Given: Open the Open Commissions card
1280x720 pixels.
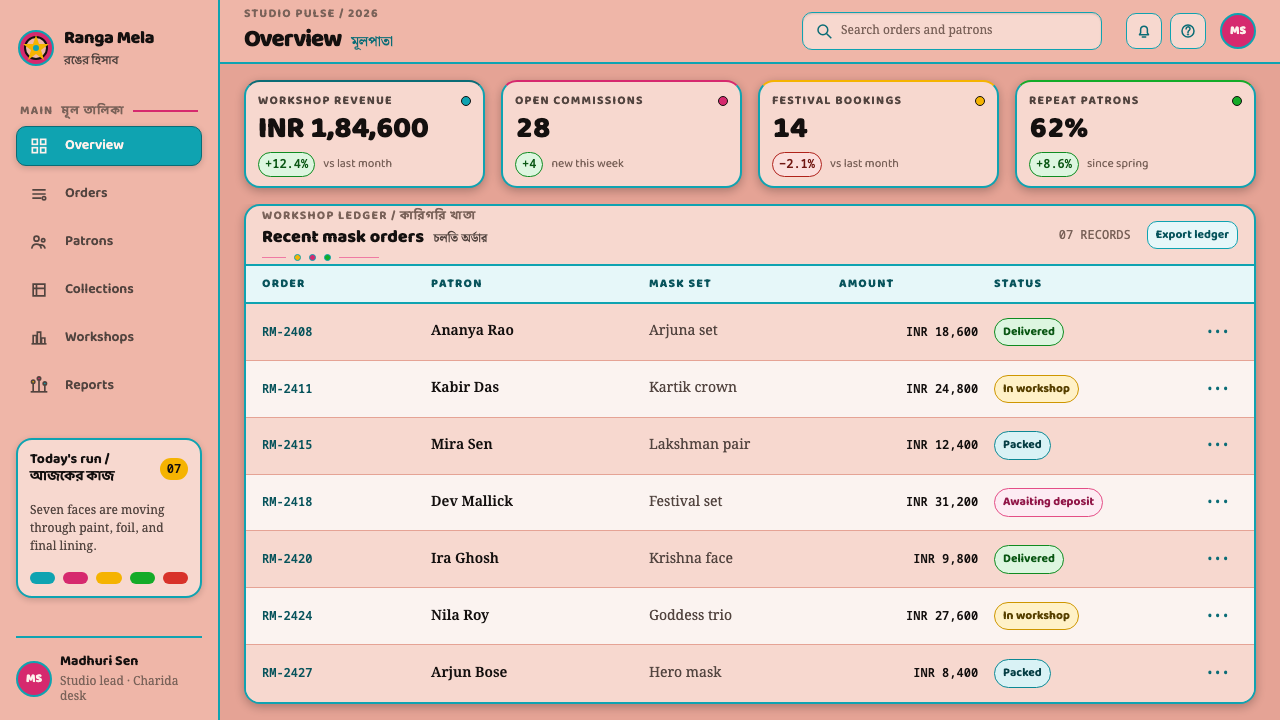Looking at the screenshot, I should [621, 134].
